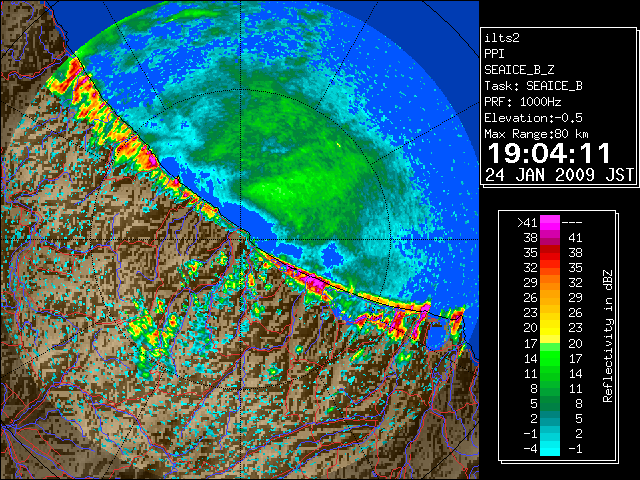
Task: Click the "ilts2" radar site label
Action: pos(502,38)
